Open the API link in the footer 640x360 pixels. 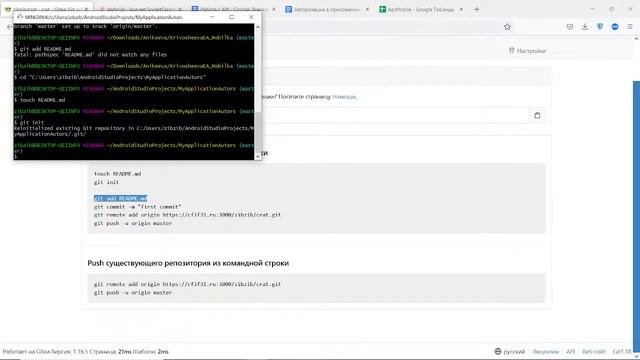click(571, 351)
